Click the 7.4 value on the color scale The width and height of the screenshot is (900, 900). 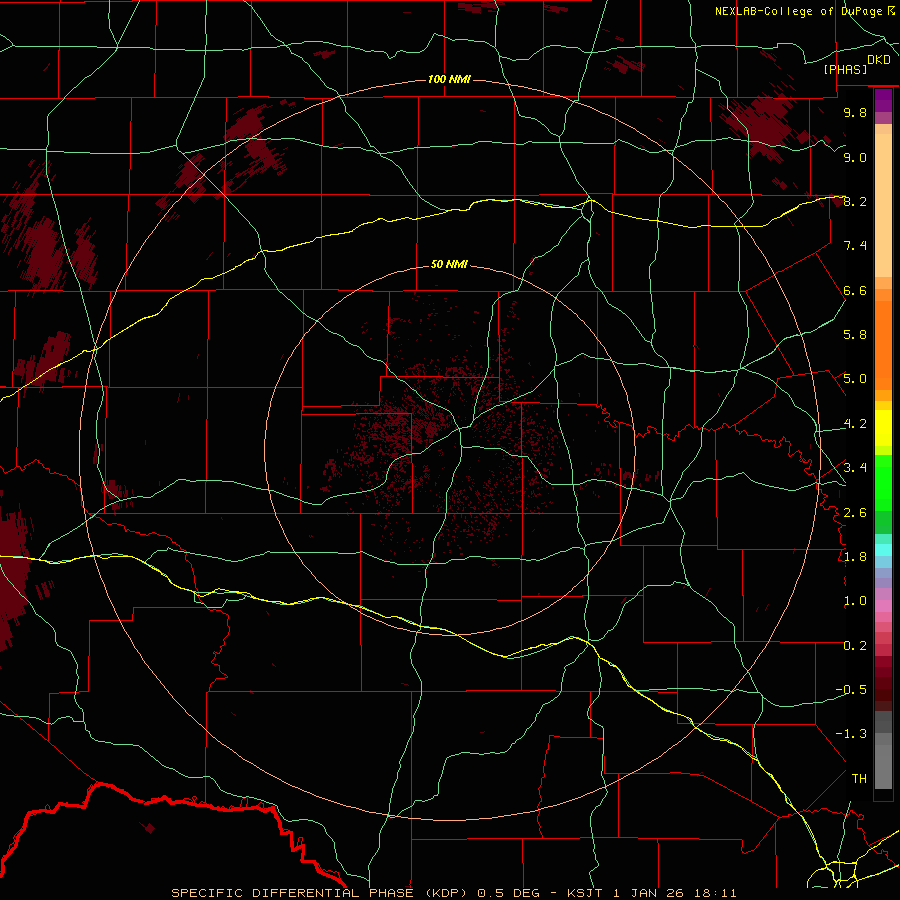855,246
